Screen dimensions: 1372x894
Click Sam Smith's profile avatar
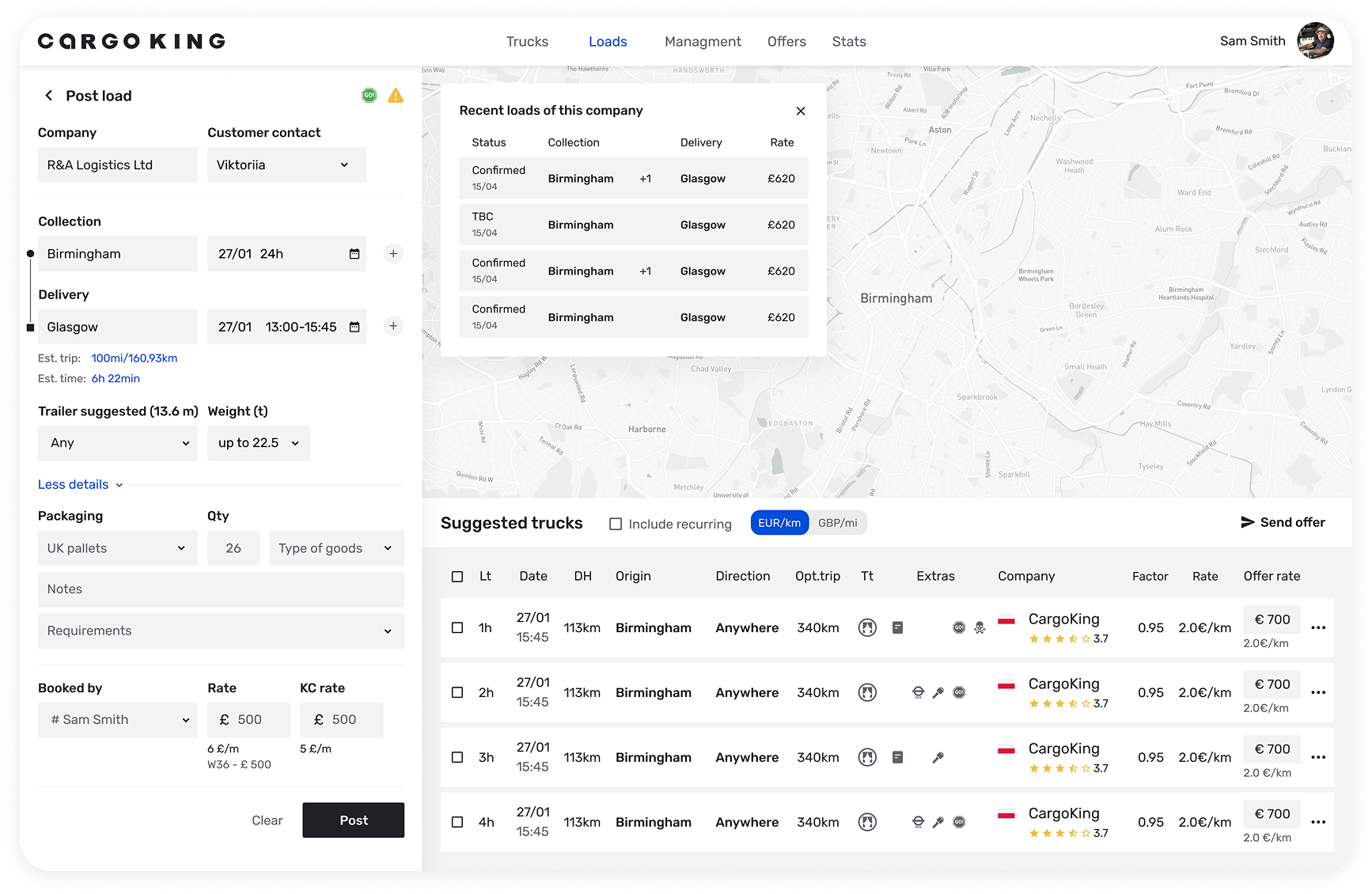[x=1315, y=41]
